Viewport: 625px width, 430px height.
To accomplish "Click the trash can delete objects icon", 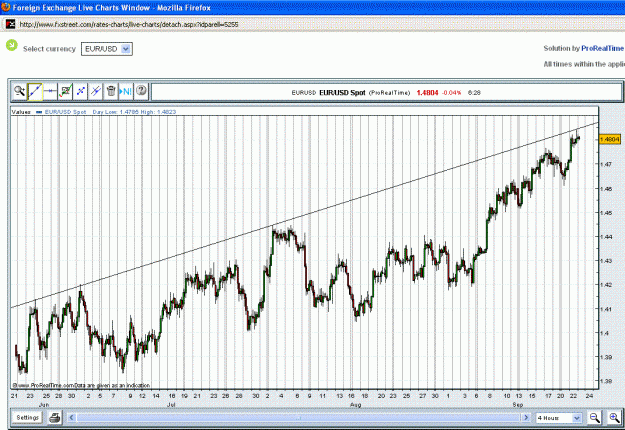I will pos(111,91).
